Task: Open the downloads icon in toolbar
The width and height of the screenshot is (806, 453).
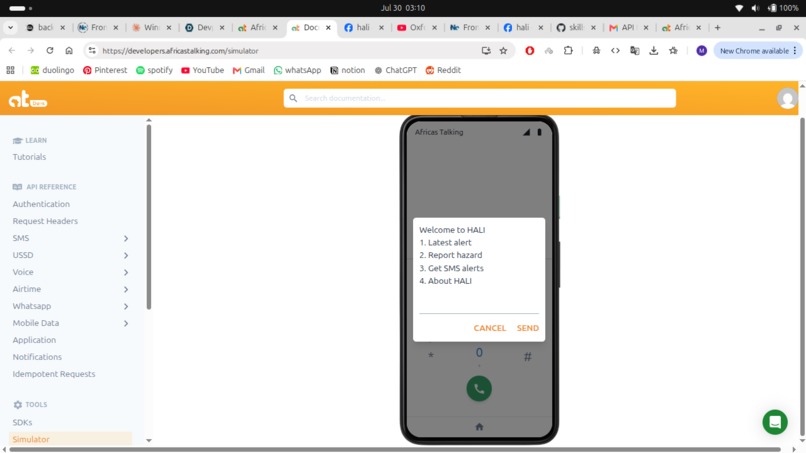Action: click(653, 50)
